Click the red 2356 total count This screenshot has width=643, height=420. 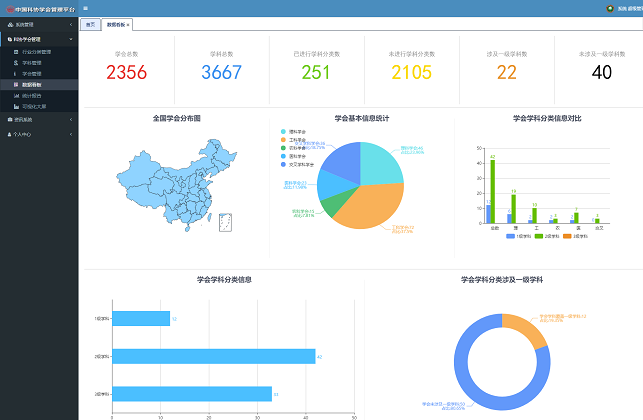coord(126,72)
